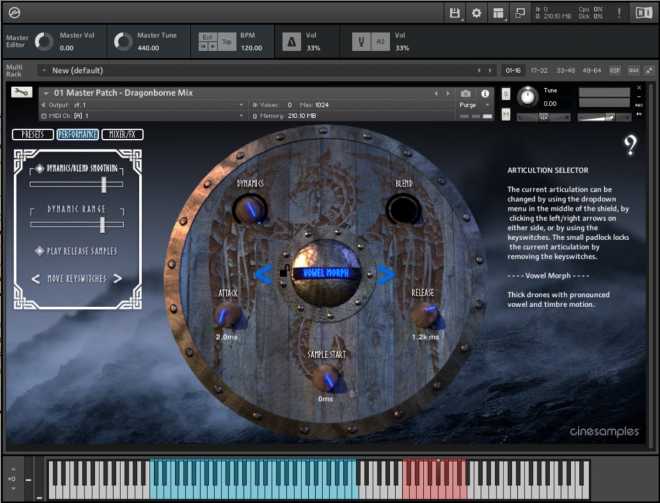The image size is (660, 503).
Task: Click the Tap tempo button
Action: point(226,42)
